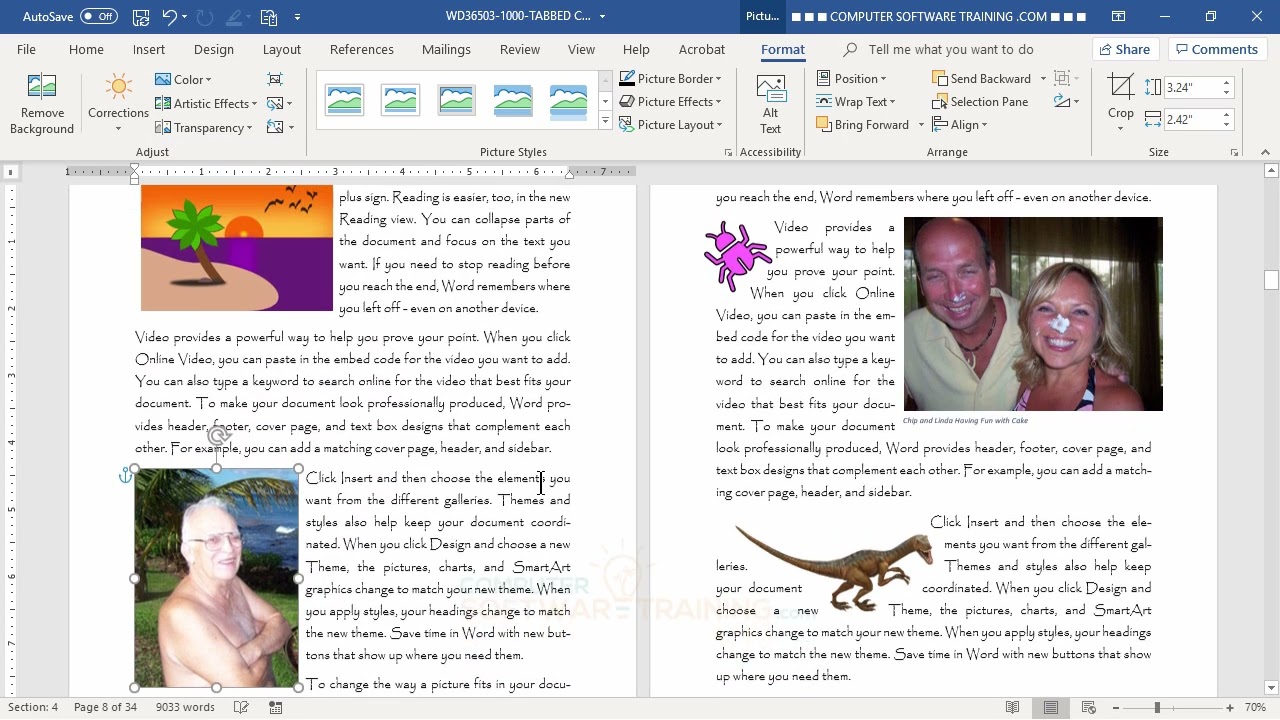This screenshot has height=720, width=1280.
Task: Switch to the Insert tab
Action: click(149, 49)
